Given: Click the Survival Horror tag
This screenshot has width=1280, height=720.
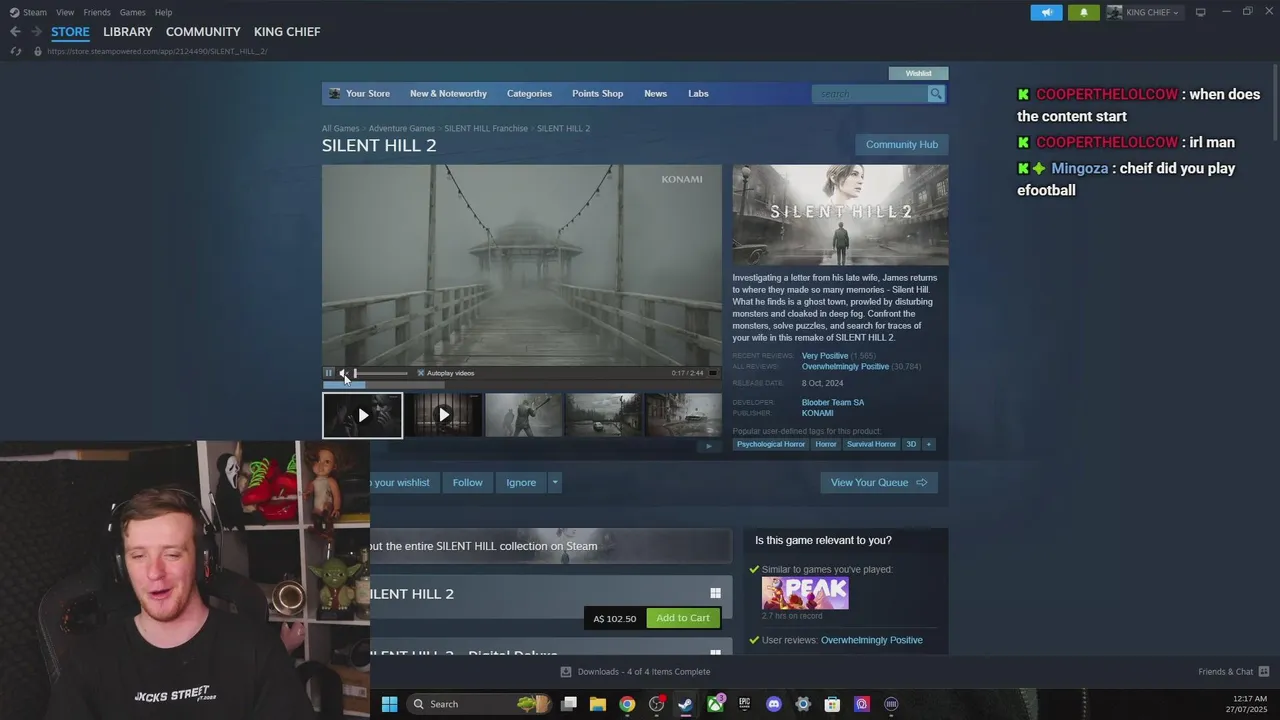Looking at the screenshot, I should pos(871,444).
